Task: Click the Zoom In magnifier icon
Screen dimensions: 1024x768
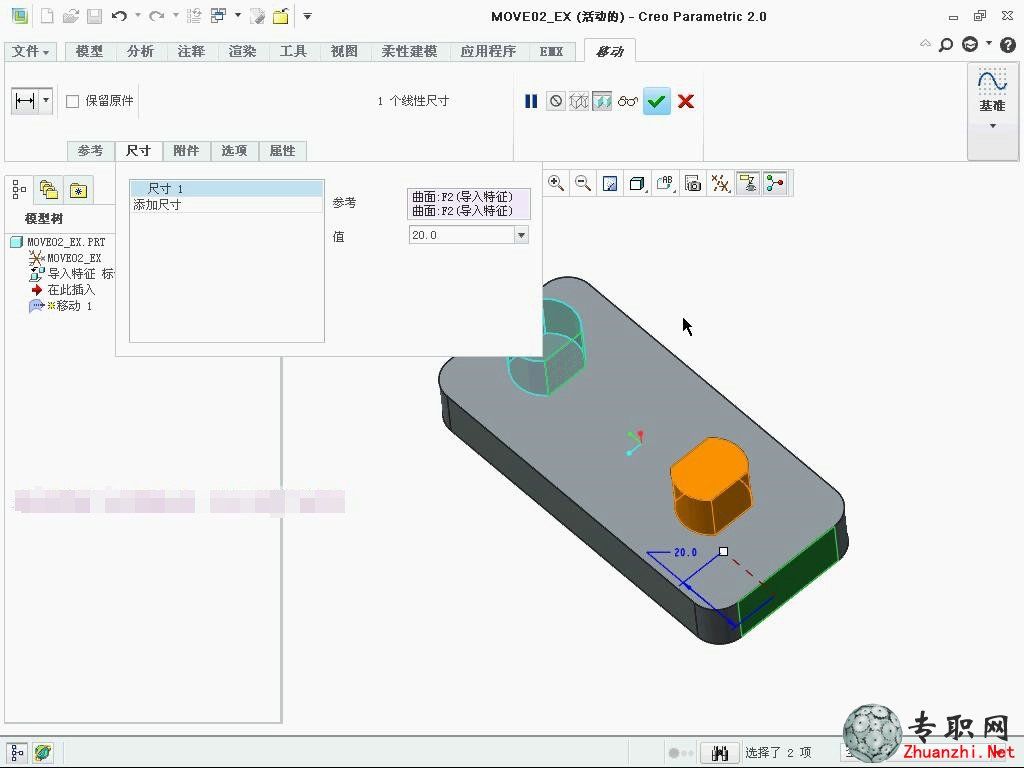Action: pyautogui.click(x=556, y=184)
